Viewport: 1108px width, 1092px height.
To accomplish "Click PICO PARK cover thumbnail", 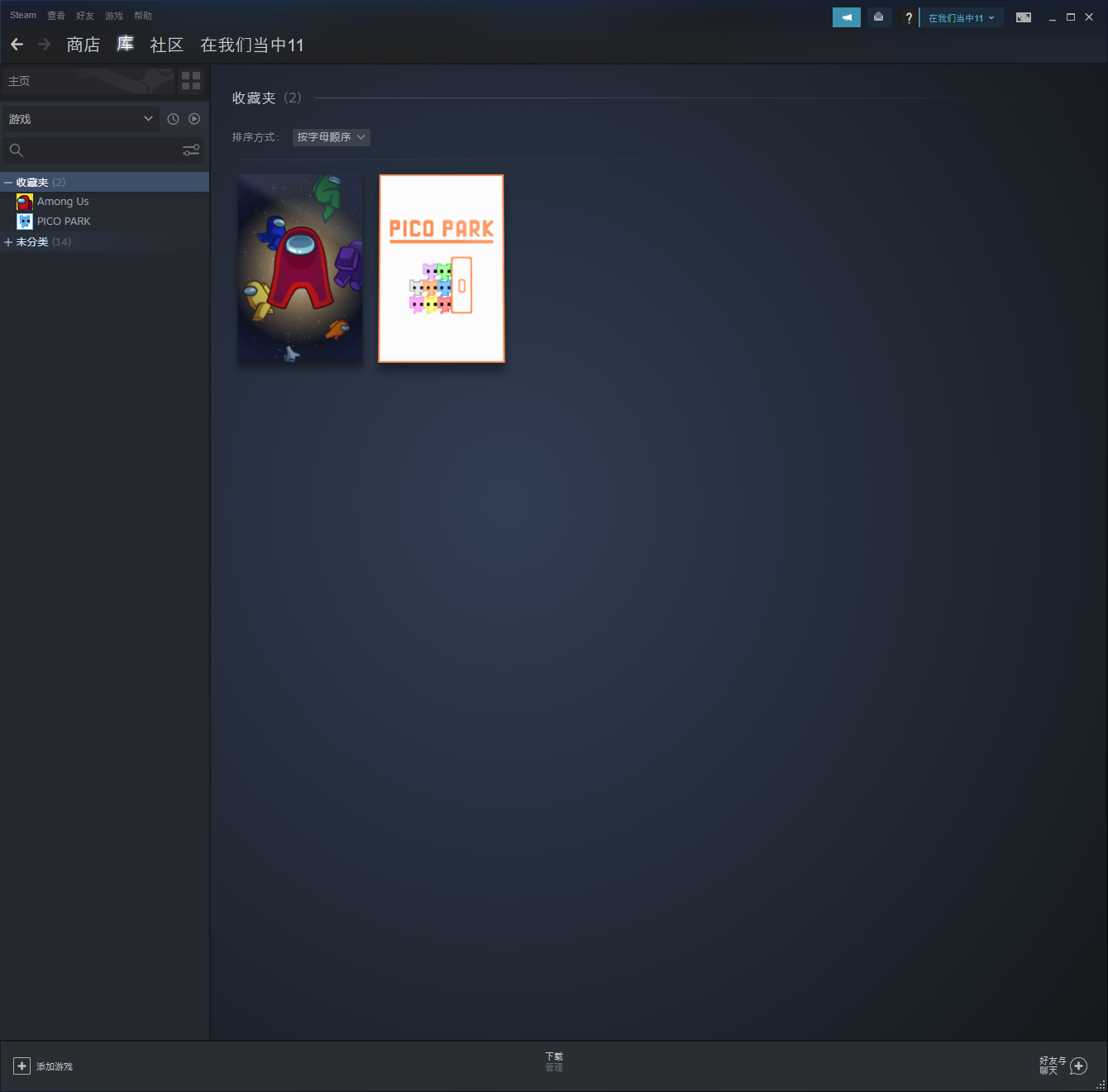I will (442, 268).
